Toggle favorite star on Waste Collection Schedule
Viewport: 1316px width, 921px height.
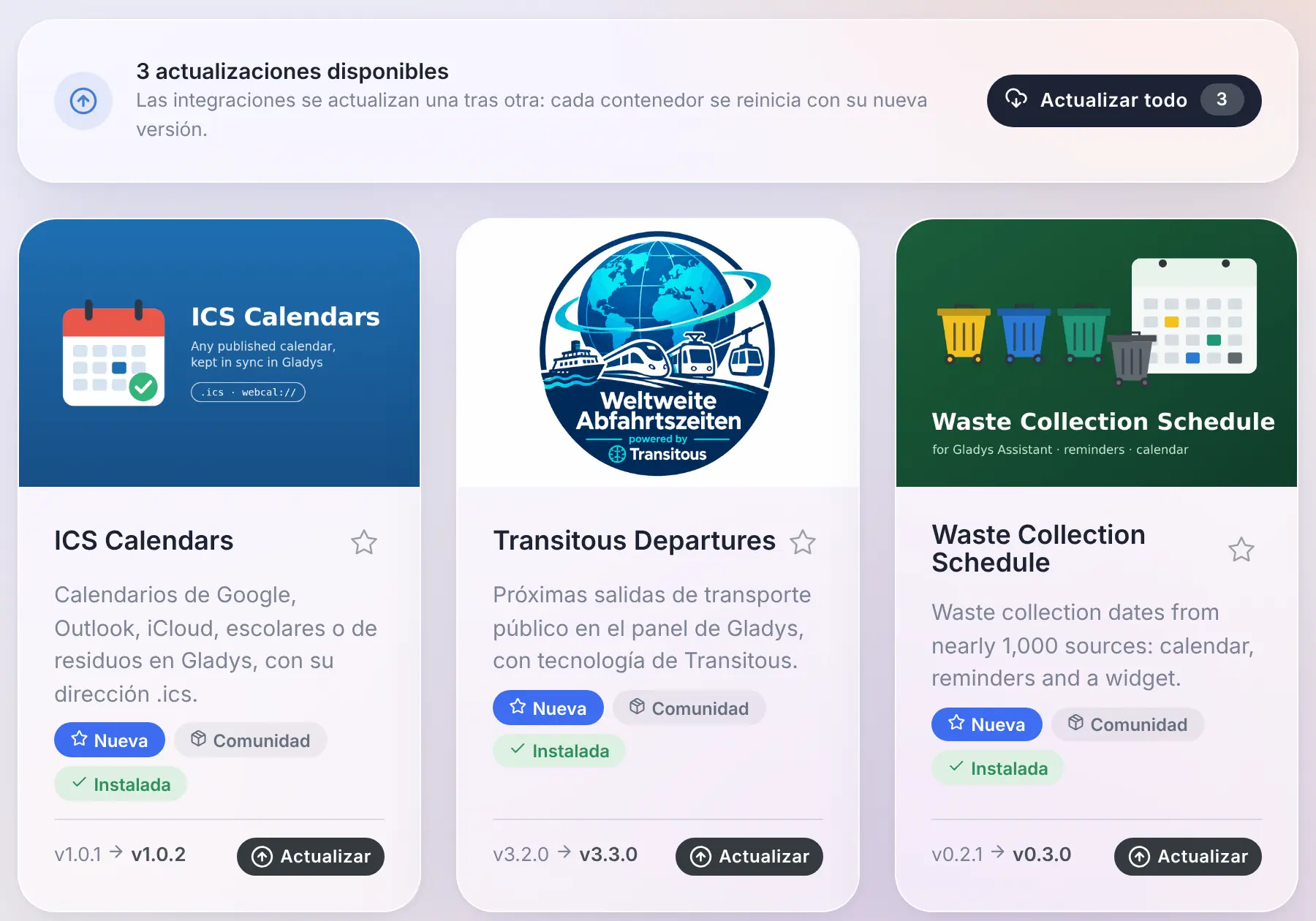(1241, 549)
